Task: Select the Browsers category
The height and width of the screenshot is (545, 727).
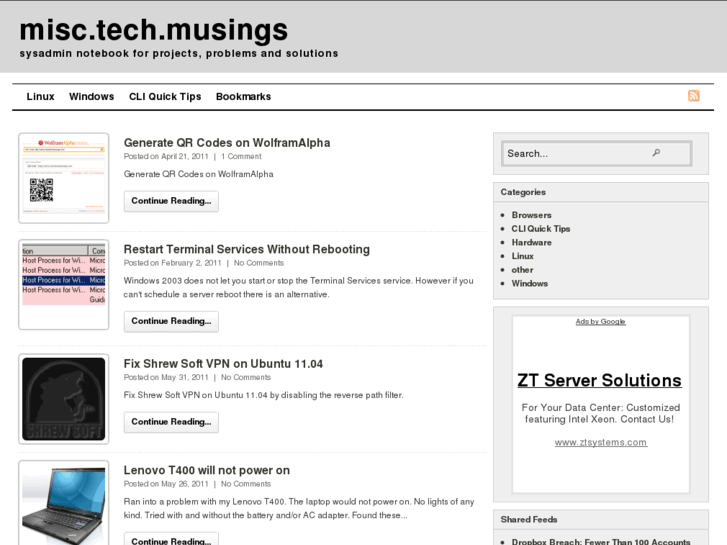Action: coord(531,215)
